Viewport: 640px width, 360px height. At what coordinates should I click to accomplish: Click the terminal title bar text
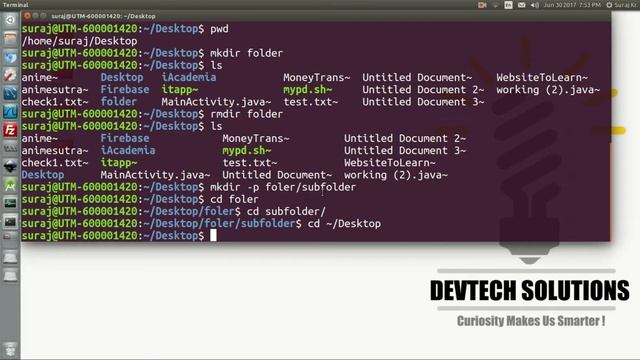click(103, 16)
